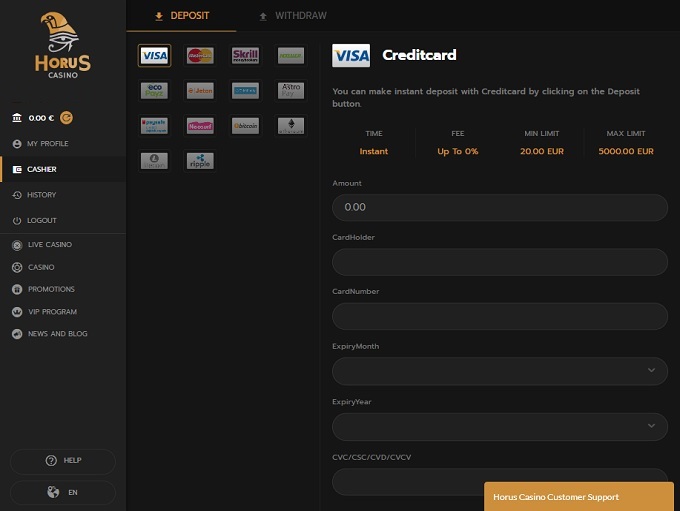Click the Amount input field
680x511 pixels.
click(499, 207)
